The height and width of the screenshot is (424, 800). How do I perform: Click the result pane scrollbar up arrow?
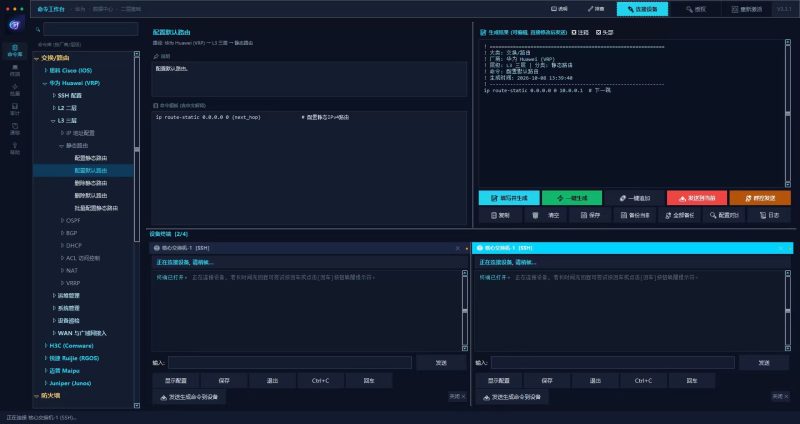coord(788,42)
